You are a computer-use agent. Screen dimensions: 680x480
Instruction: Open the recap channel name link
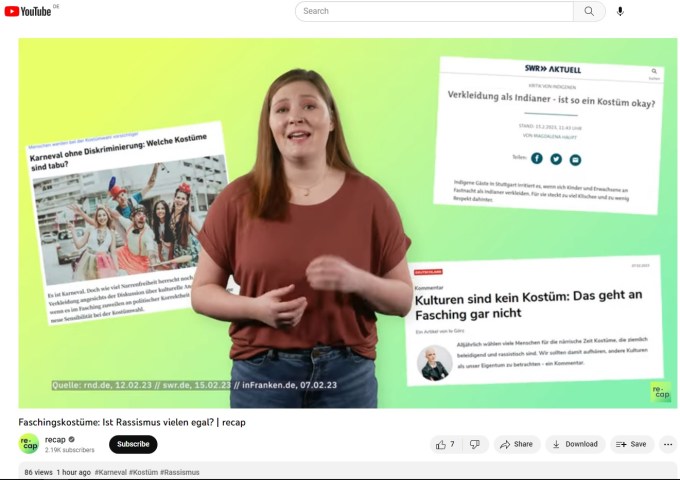[55, 439]
